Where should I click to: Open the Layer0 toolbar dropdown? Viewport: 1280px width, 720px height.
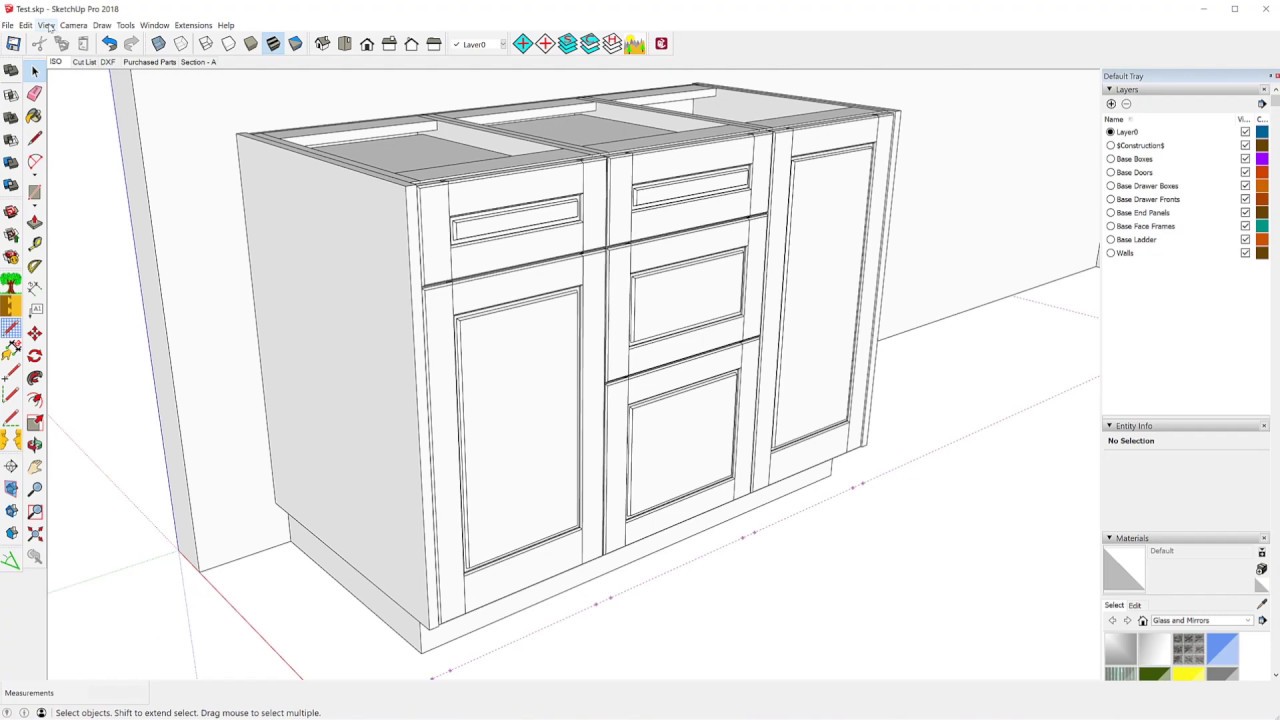point(503,44)
